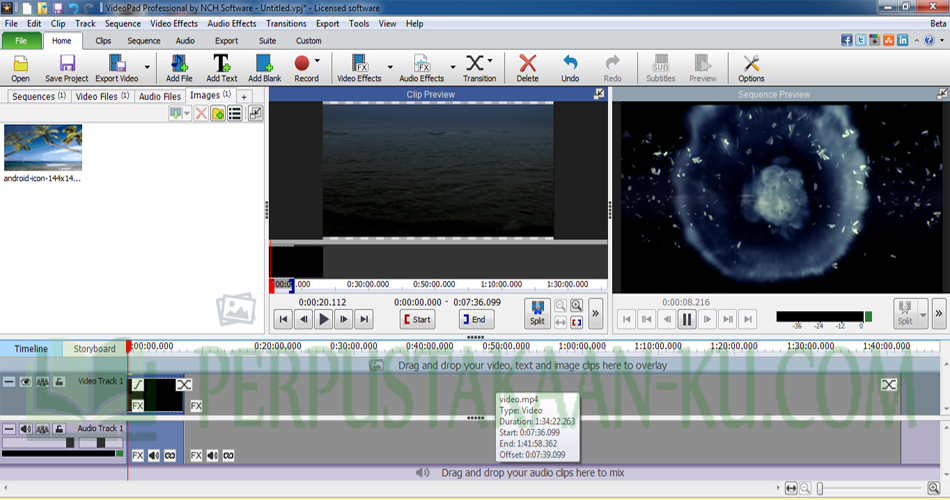Open the Audio Effects tool
The width and height of the screenshot is (950, 500).
pyautogui.click(x=422, y=68)
